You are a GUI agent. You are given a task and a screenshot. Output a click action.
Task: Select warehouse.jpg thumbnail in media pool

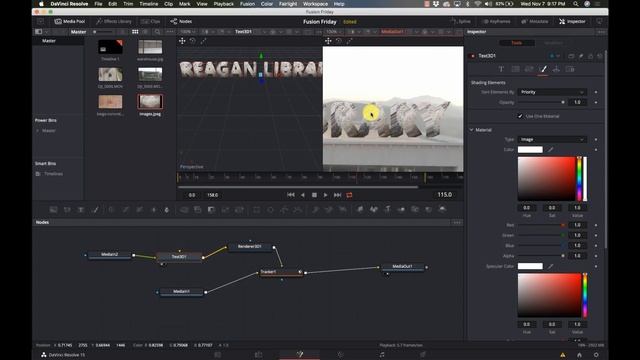150,47
